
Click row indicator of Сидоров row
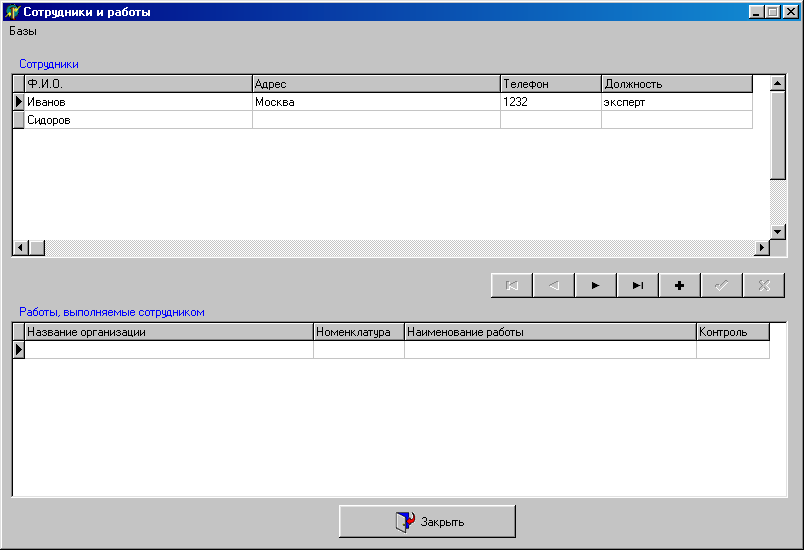[x=18, y=120]
